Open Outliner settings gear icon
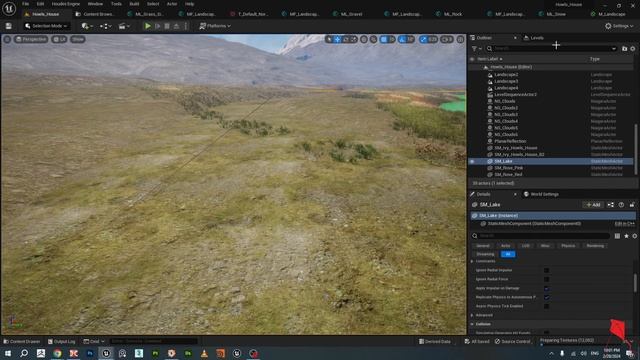The image size is (640, 360). tap(633, 49)
